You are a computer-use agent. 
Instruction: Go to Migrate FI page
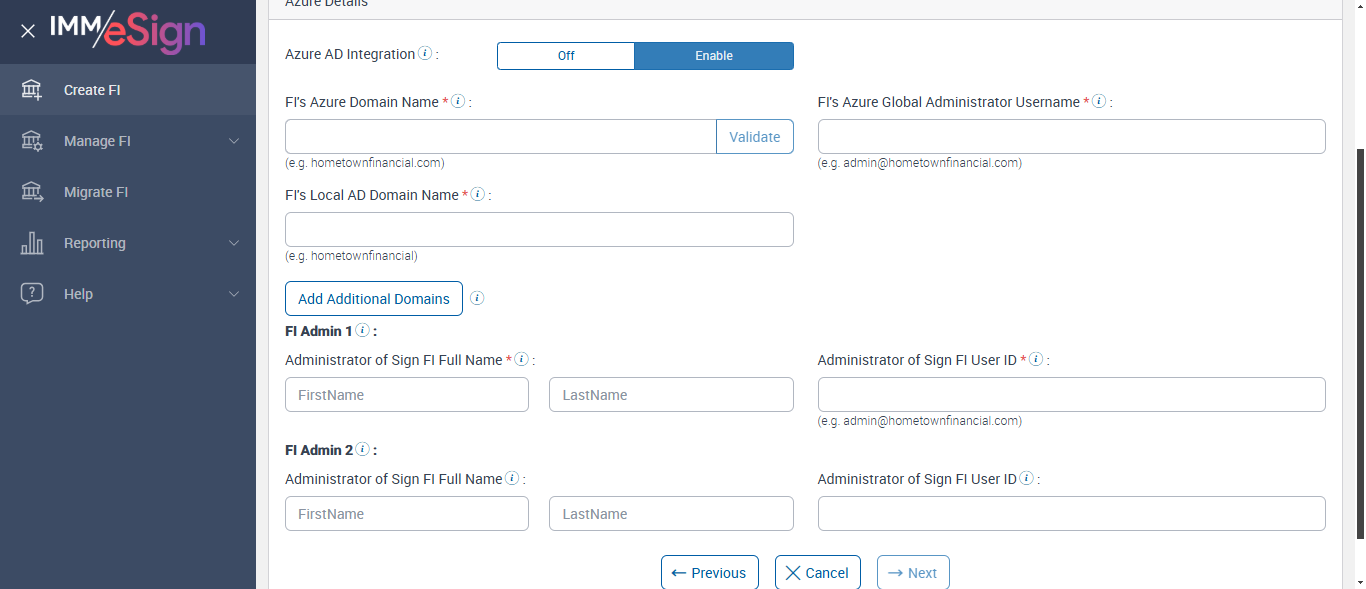coord(96,192)
